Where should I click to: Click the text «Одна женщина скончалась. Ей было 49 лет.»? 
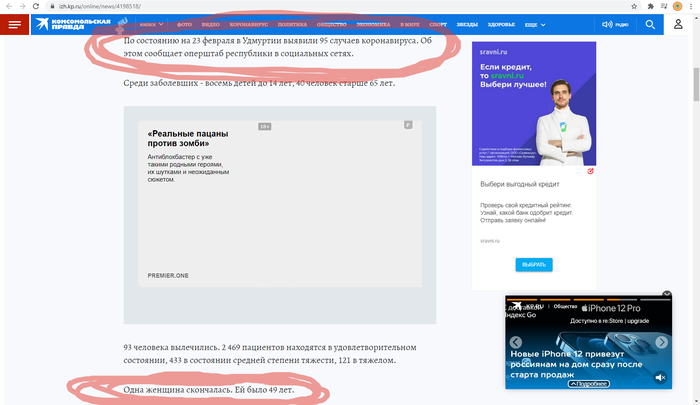tap(209, 390)
